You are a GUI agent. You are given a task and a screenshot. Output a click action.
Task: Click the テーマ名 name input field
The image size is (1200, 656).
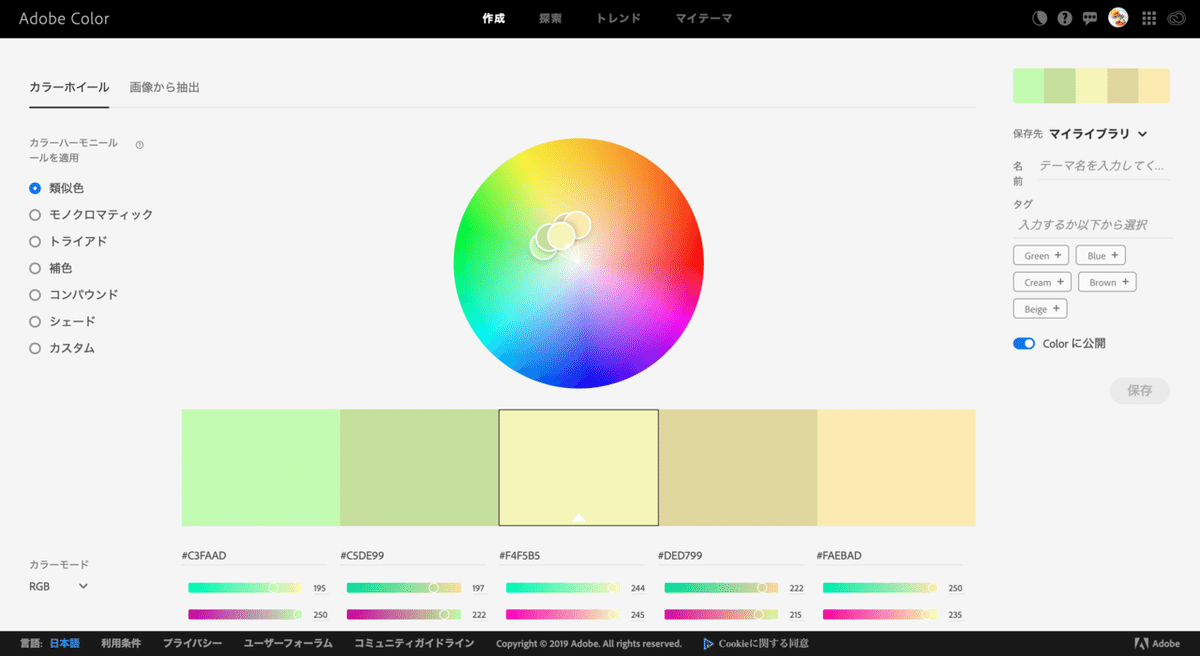pyautogui.click(x=1104, y=166)
